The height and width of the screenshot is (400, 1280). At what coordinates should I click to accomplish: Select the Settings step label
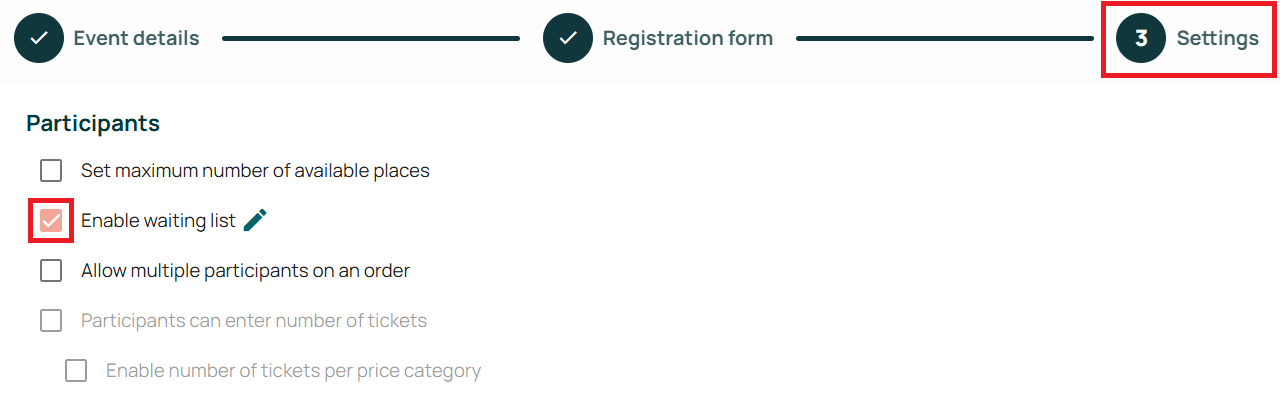tap(1217, 39)
